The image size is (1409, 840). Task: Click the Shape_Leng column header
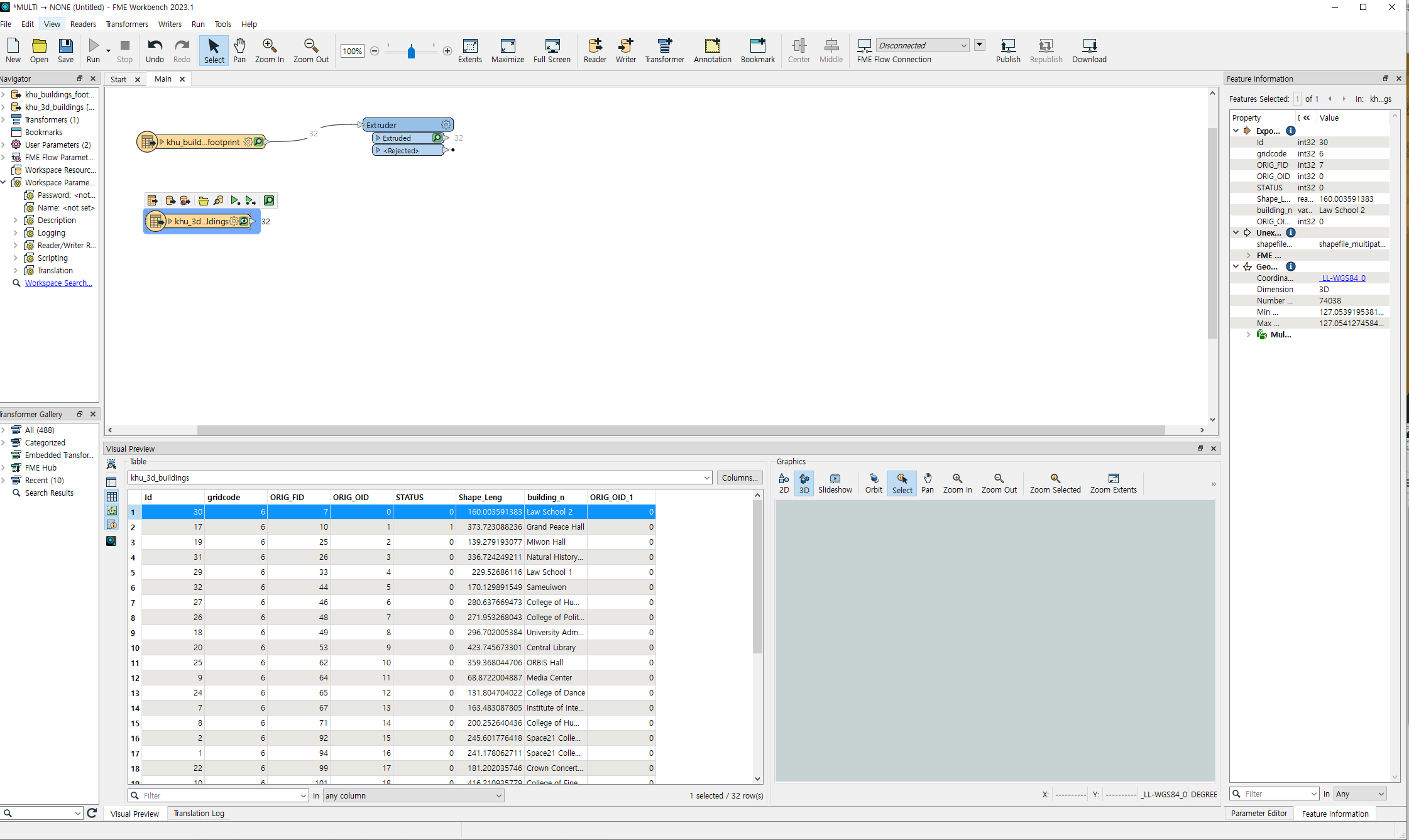pos(490,497)
